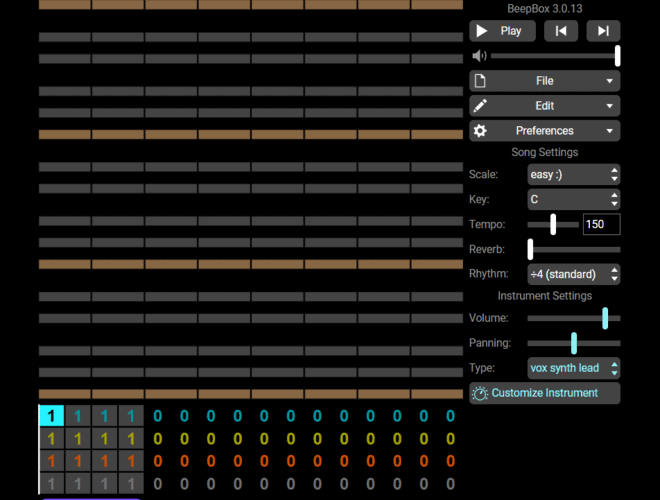Select orange channel pattern in bar four

pyautogui.click(x=131, y=461)
